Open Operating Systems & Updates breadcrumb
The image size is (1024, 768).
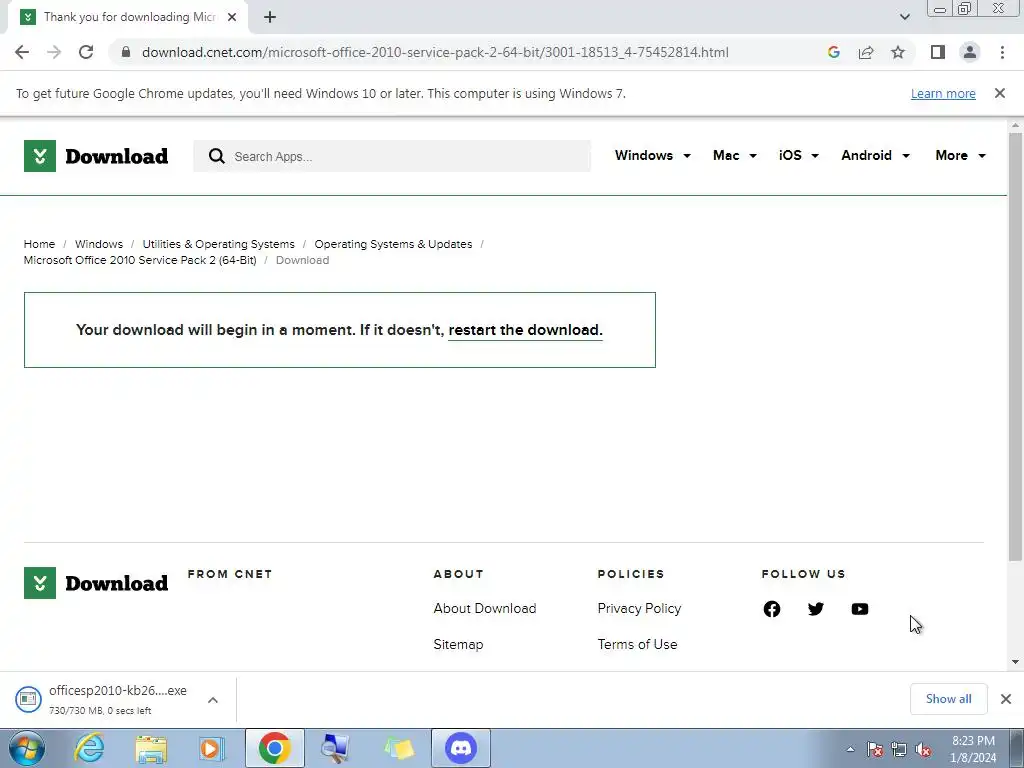[393, 244]
